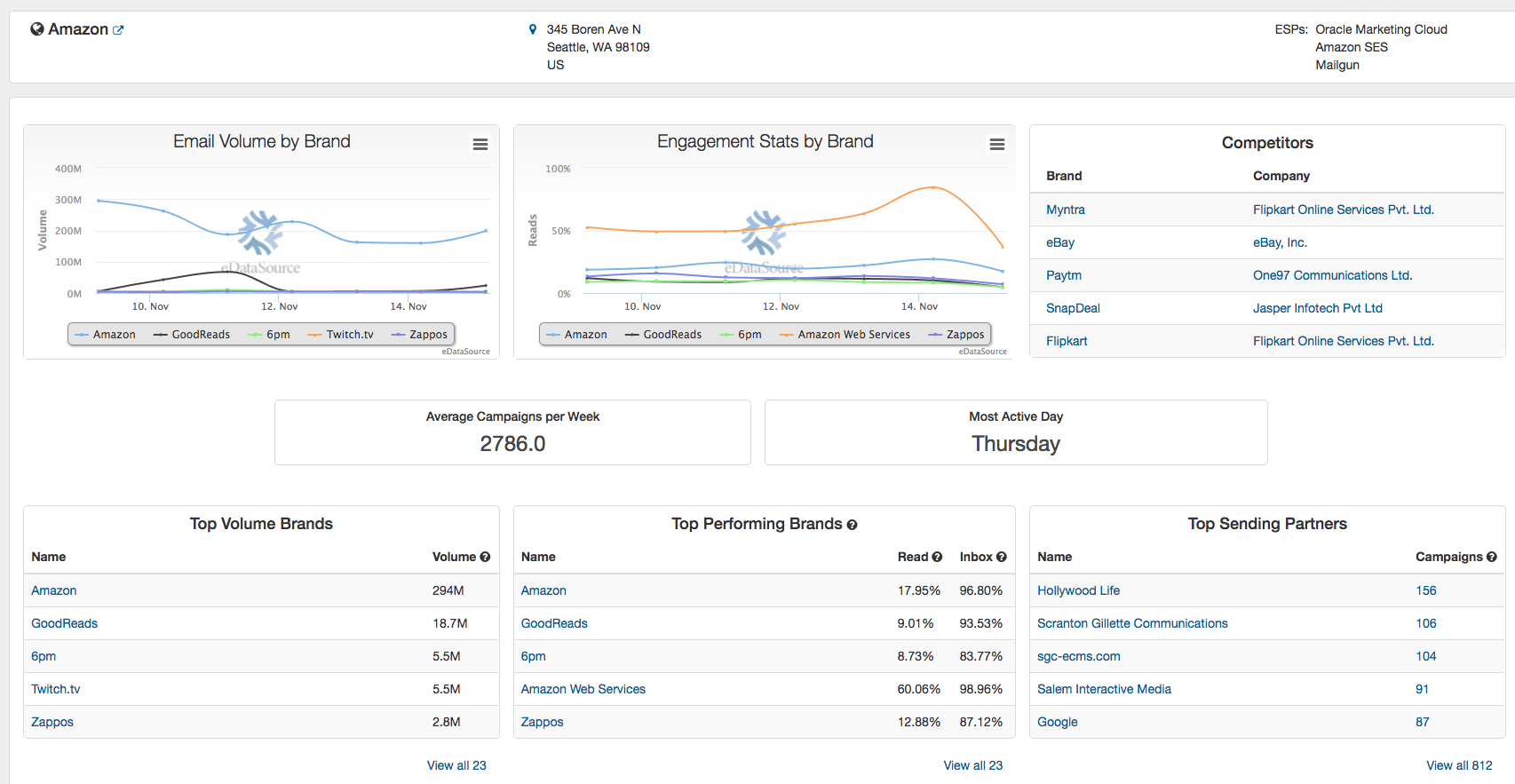The height and width of the screenshot is (784, 1515).
Task: Toggle GoodReads series in Engagement Stats legend
Action: pyautogui.click(x=663, y=335)
